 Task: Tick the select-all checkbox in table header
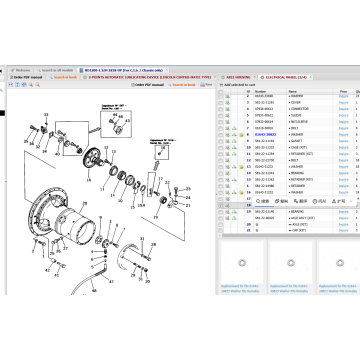pos(221,91)
